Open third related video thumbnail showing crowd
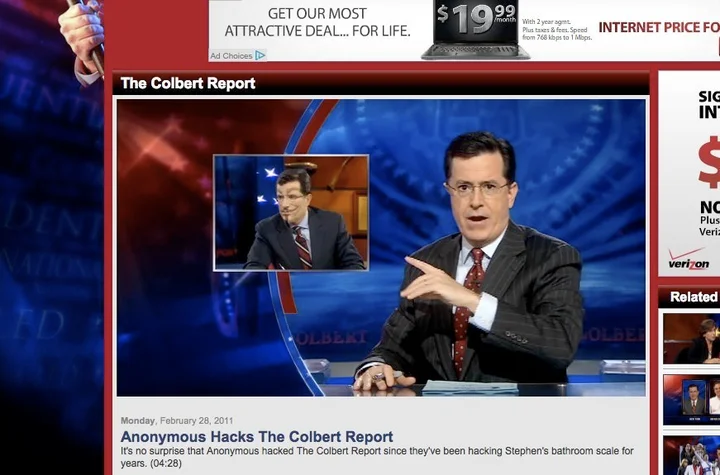This screenshot has height=475, width=720. (x=691, y=455)
